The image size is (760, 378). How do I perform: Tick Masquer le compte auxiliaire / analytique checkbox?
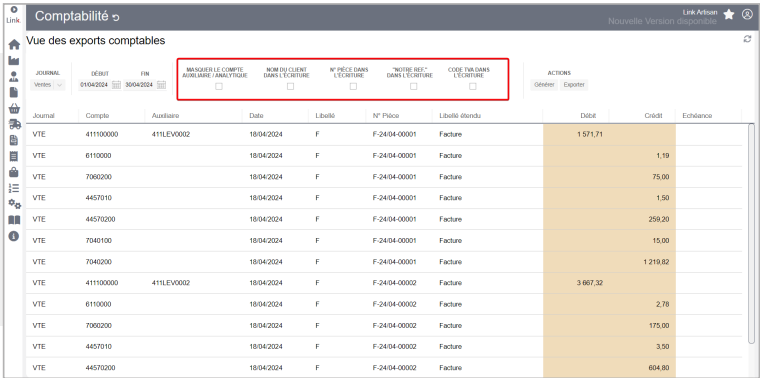[x=219, y=86]
